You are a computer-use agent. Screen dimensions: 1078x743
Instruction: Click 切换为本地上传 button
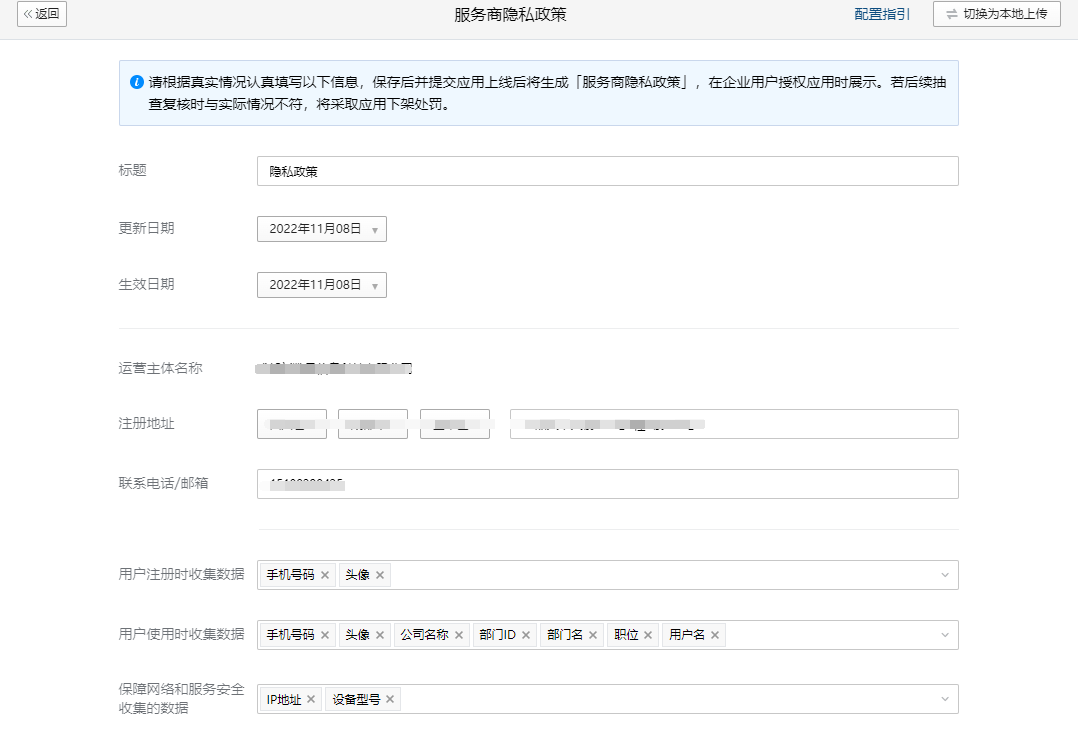[996, 14]
